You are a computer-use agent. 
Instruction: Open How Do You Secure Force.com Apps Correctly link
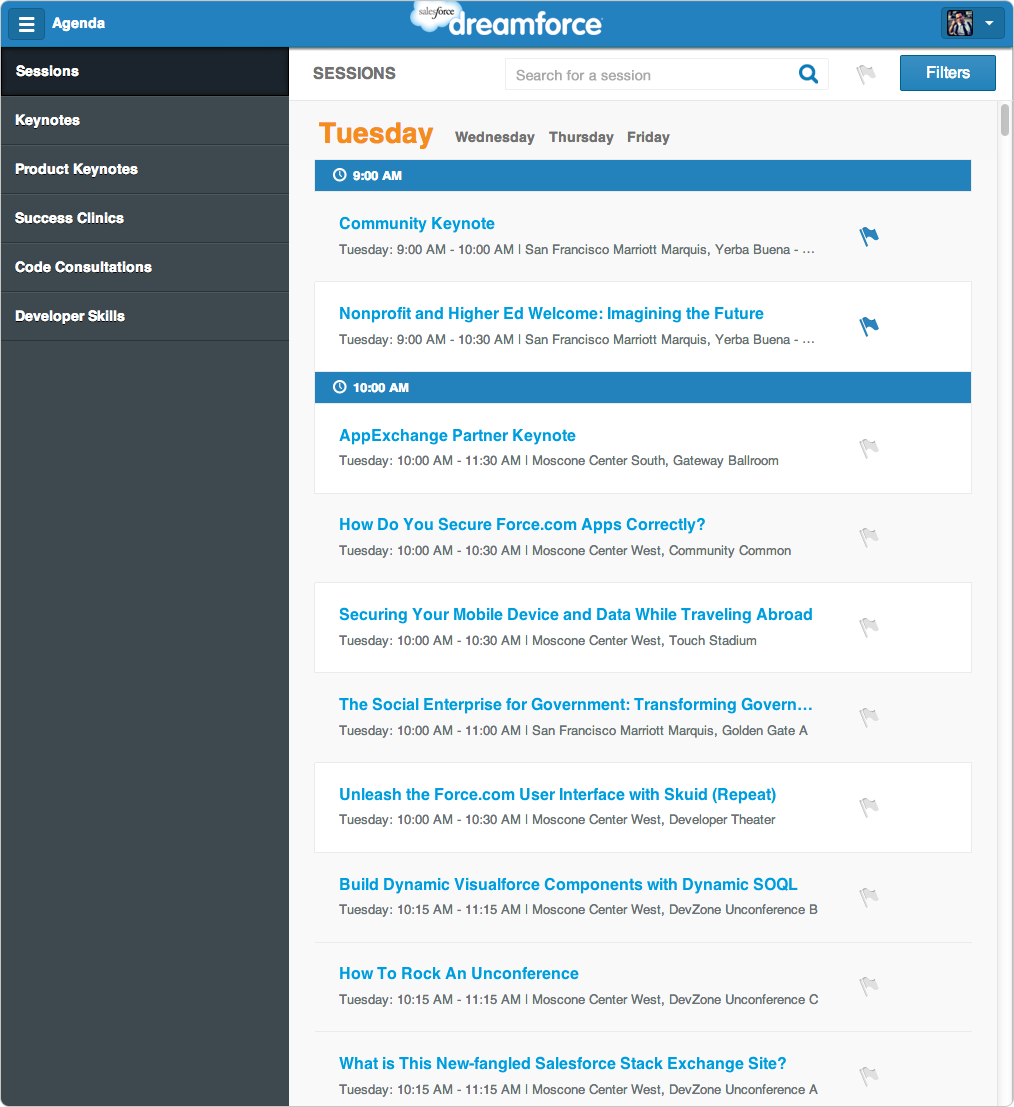click(522, 525)
